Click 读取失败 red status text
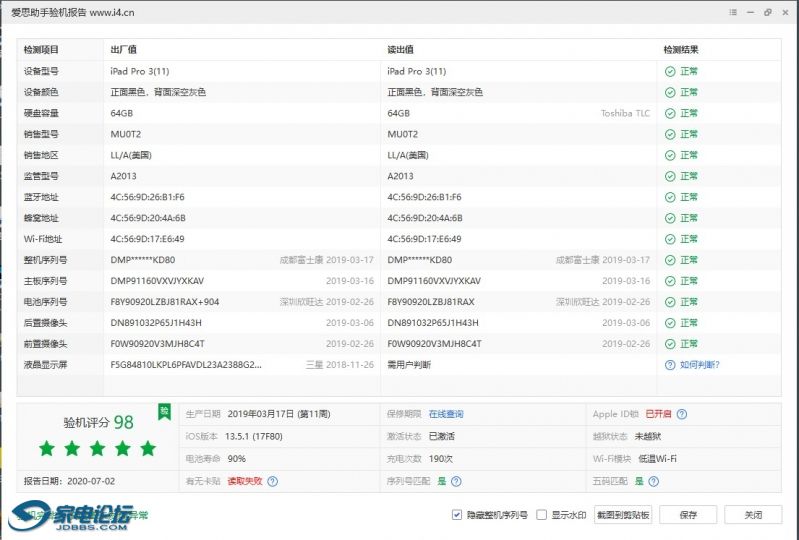 245,481
